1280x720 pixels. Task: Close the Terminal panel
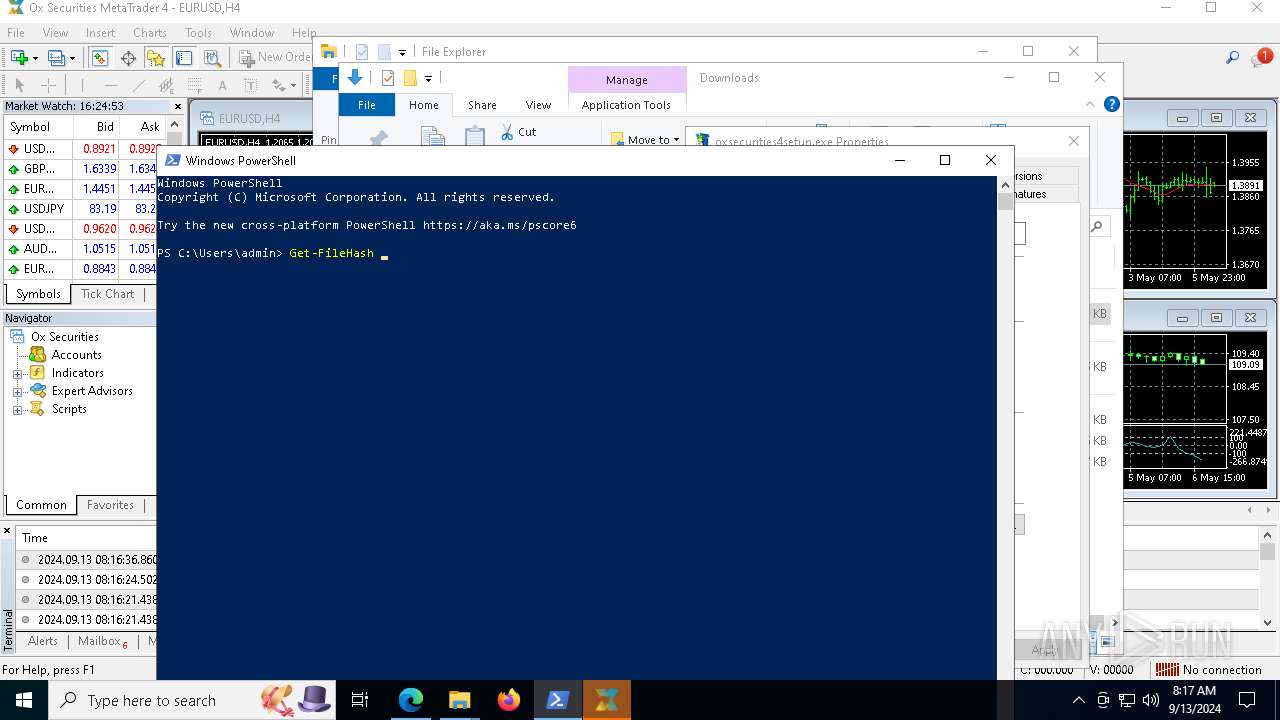tap(7, 531)
